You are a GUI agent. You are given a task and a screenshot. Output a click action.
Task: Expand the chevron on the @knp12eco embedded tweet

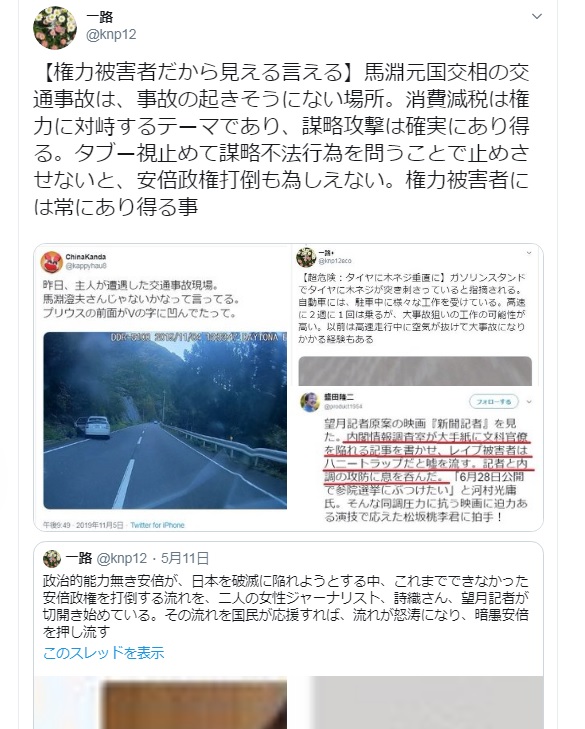pos(529,253)
